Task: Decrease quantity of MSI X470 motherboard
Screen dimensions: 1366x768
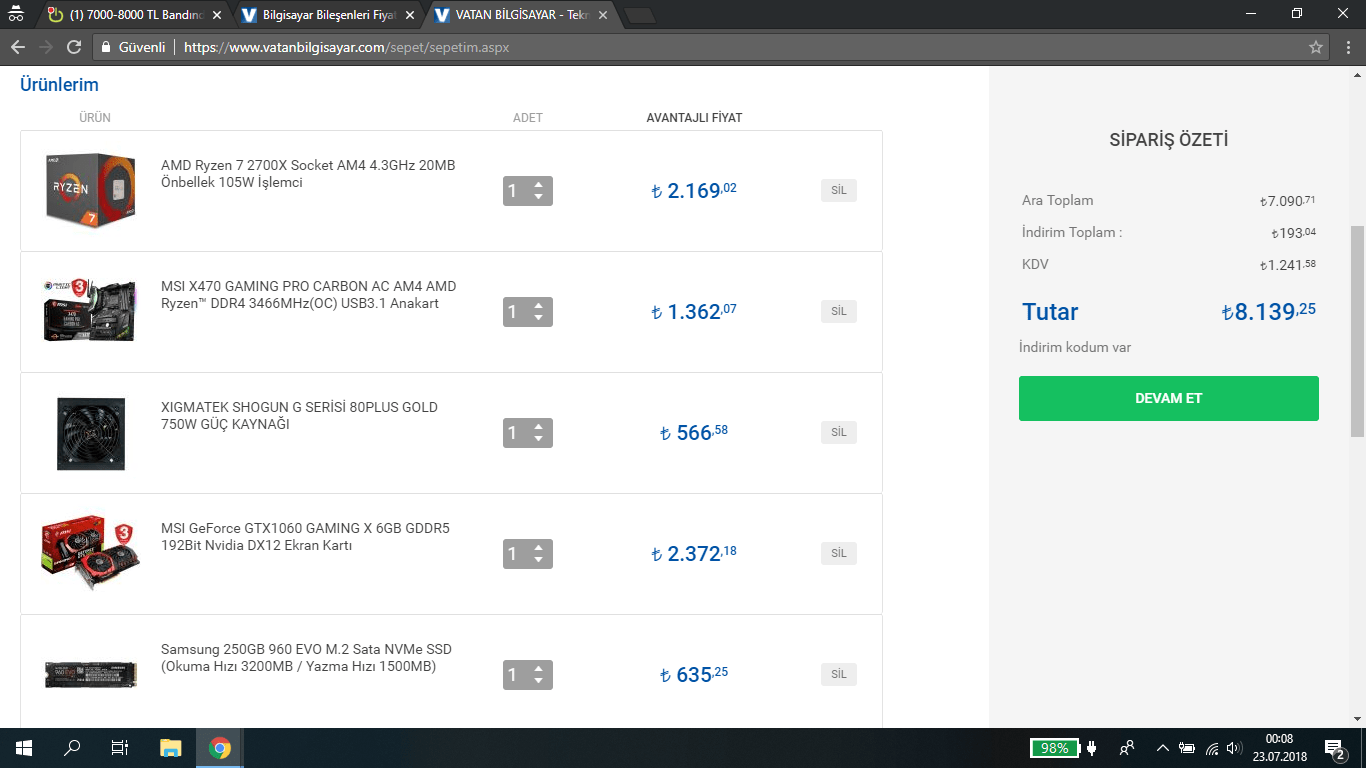Action: coord(539,318)
